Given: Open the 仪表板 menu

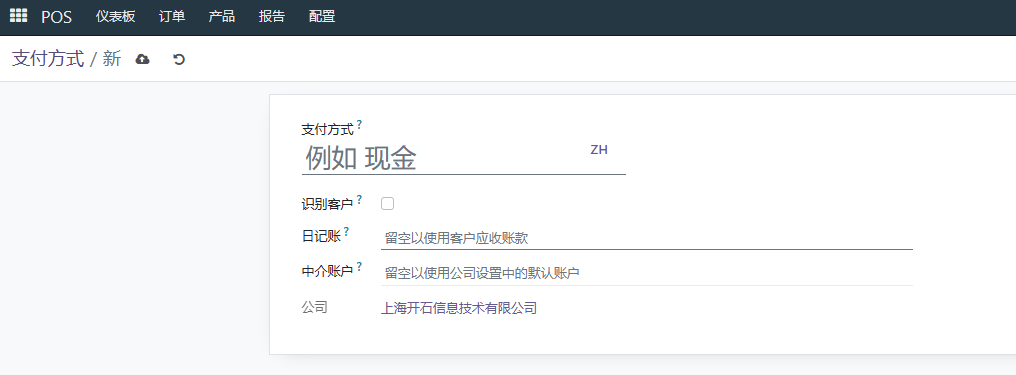Looking at the screenshot, I should [115, 16].
